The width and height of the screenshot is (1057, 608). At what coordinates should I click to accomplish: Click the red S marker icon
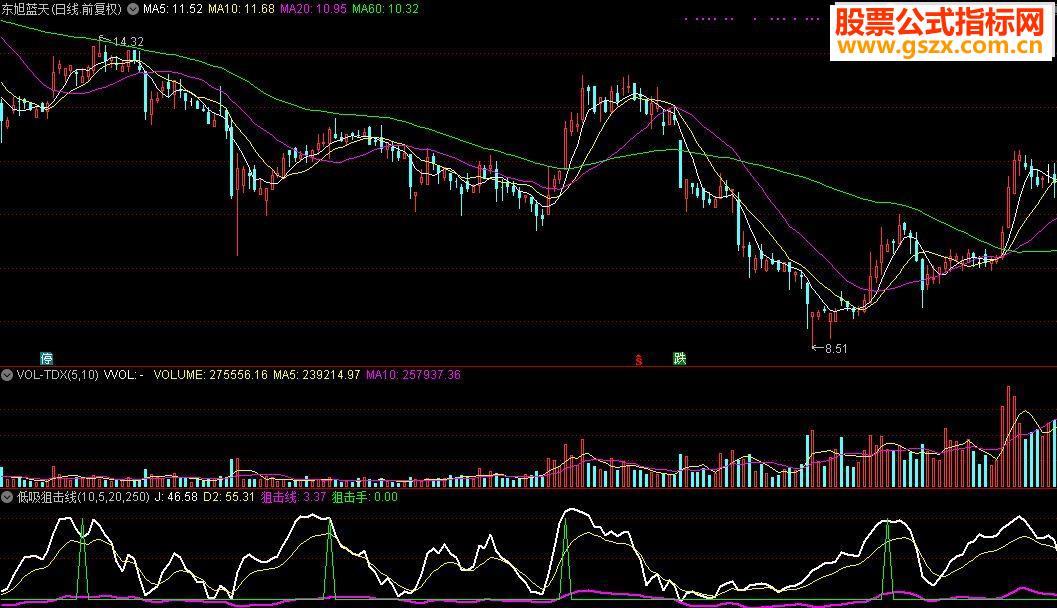click(638, 360)
